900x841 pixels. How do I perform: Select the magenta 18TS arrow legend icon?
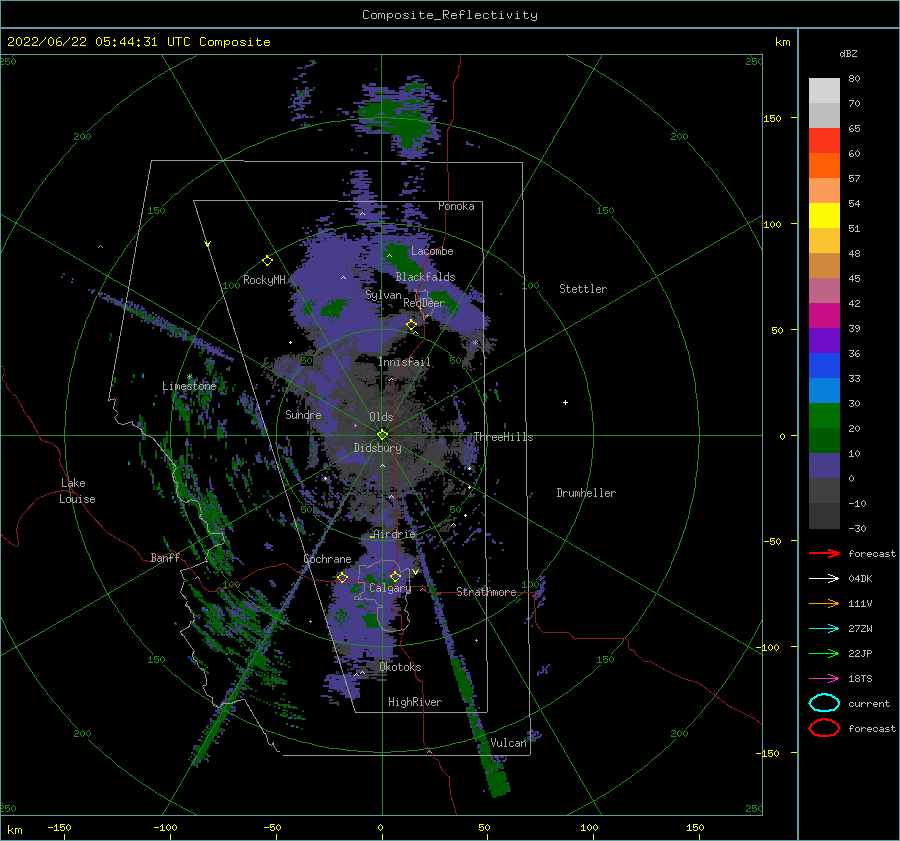point(824,679)
